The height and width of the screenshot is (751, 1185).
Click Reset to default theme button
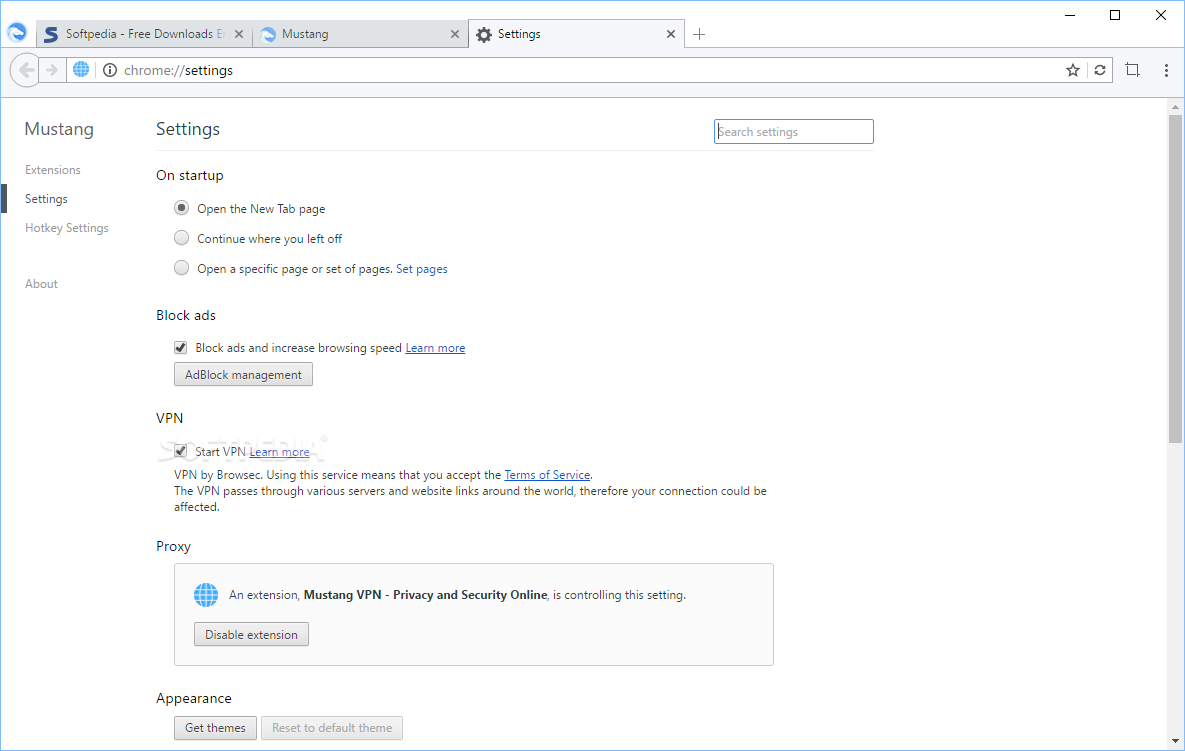tap(332, 728)
